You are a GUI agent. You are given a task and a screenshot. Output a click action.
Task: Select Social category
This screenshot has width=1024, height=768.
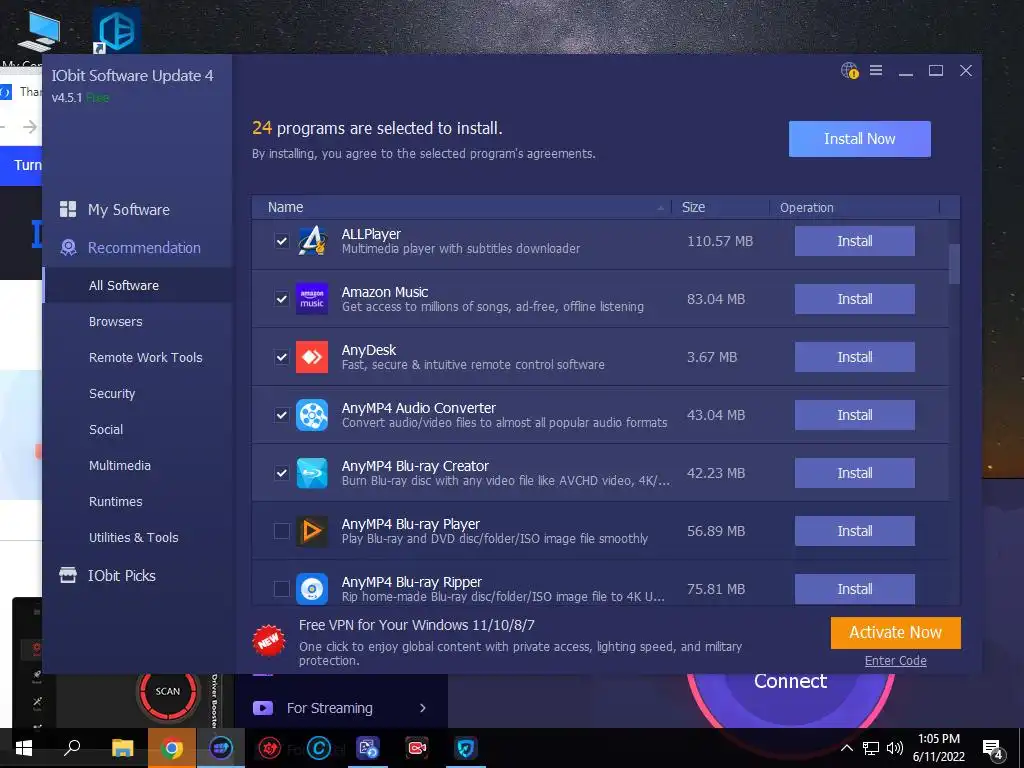[137, 429]
